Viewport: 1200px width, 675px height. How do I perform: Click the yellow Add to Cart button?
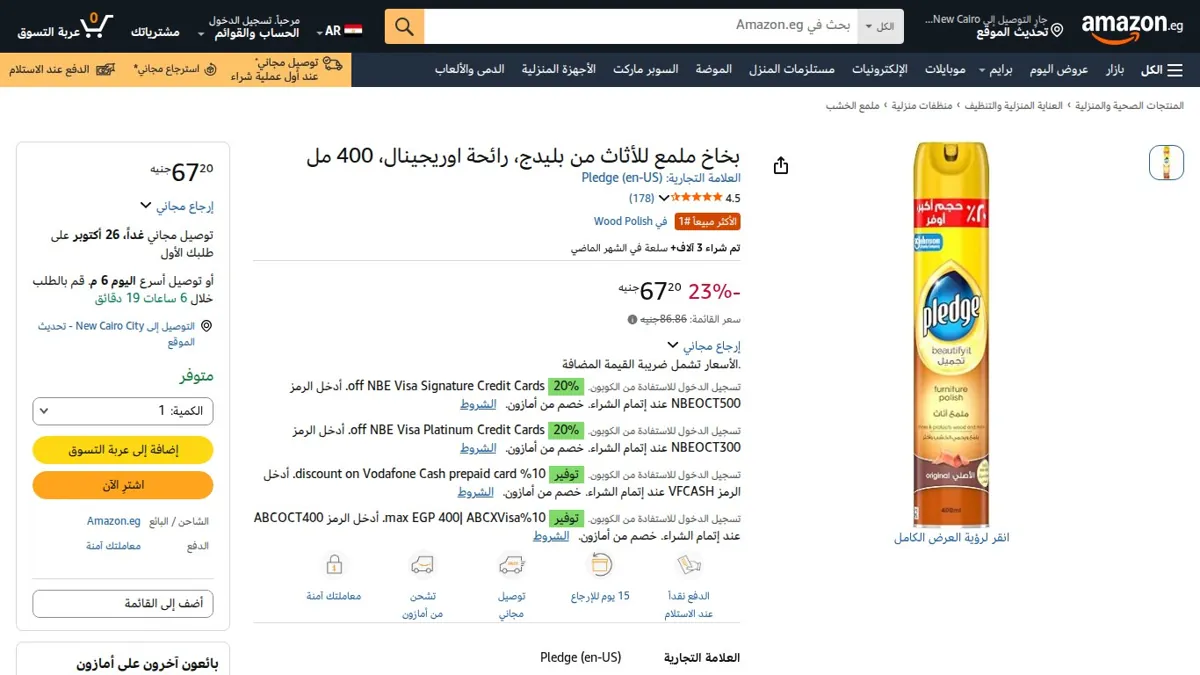123,450
